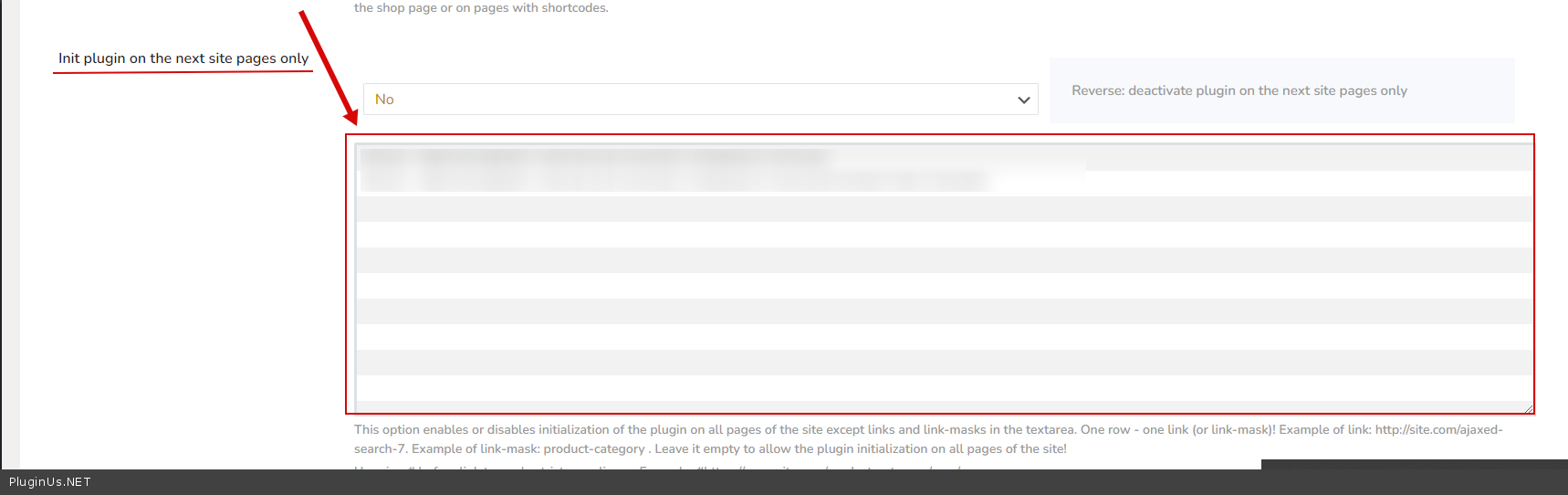Open the 'No' reverse-mode dropdown
The width and height of the screenshot is (1568, 495).
700,100
